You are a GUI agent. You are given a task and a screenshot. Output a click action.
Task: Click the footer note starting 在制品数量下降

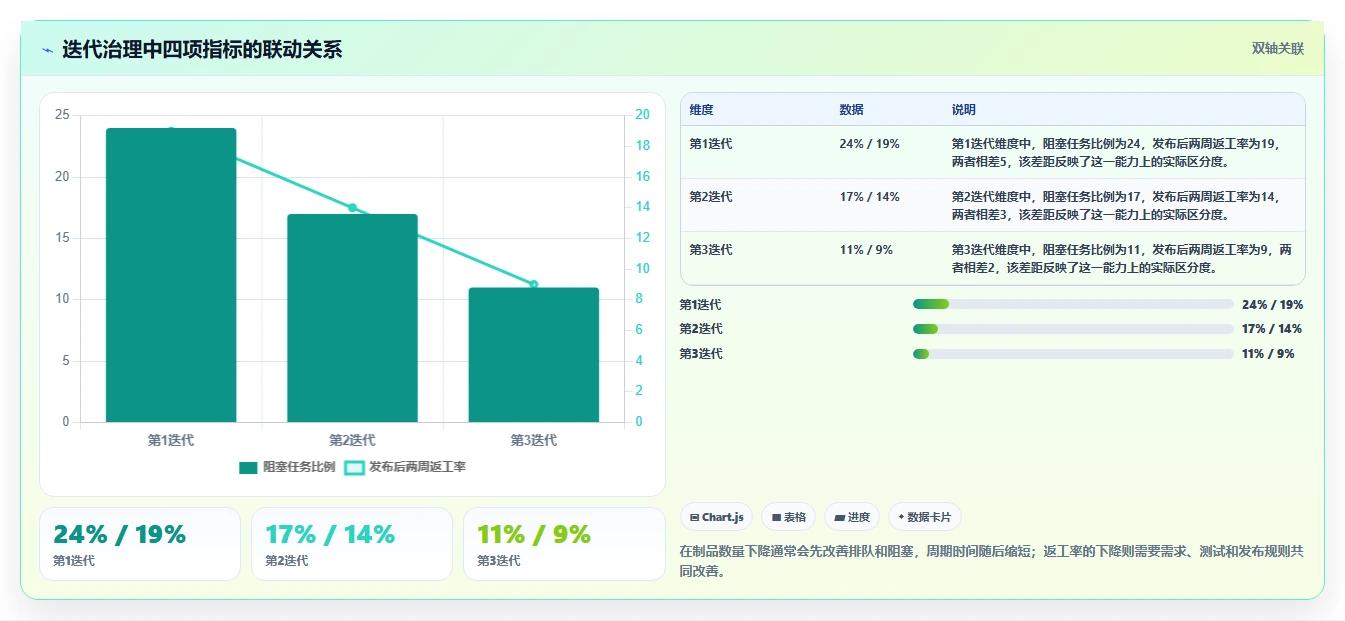[x=992, y=562]
